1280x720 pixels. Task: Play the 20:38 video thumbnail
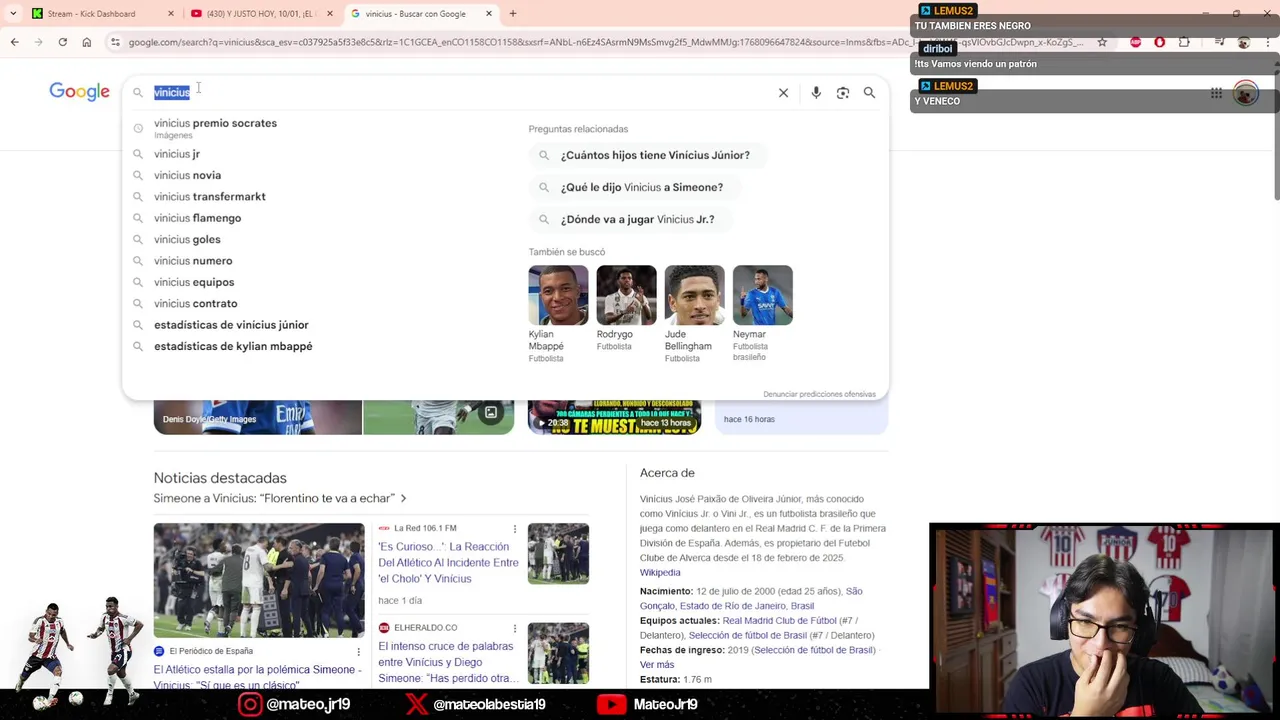point(614,417)
